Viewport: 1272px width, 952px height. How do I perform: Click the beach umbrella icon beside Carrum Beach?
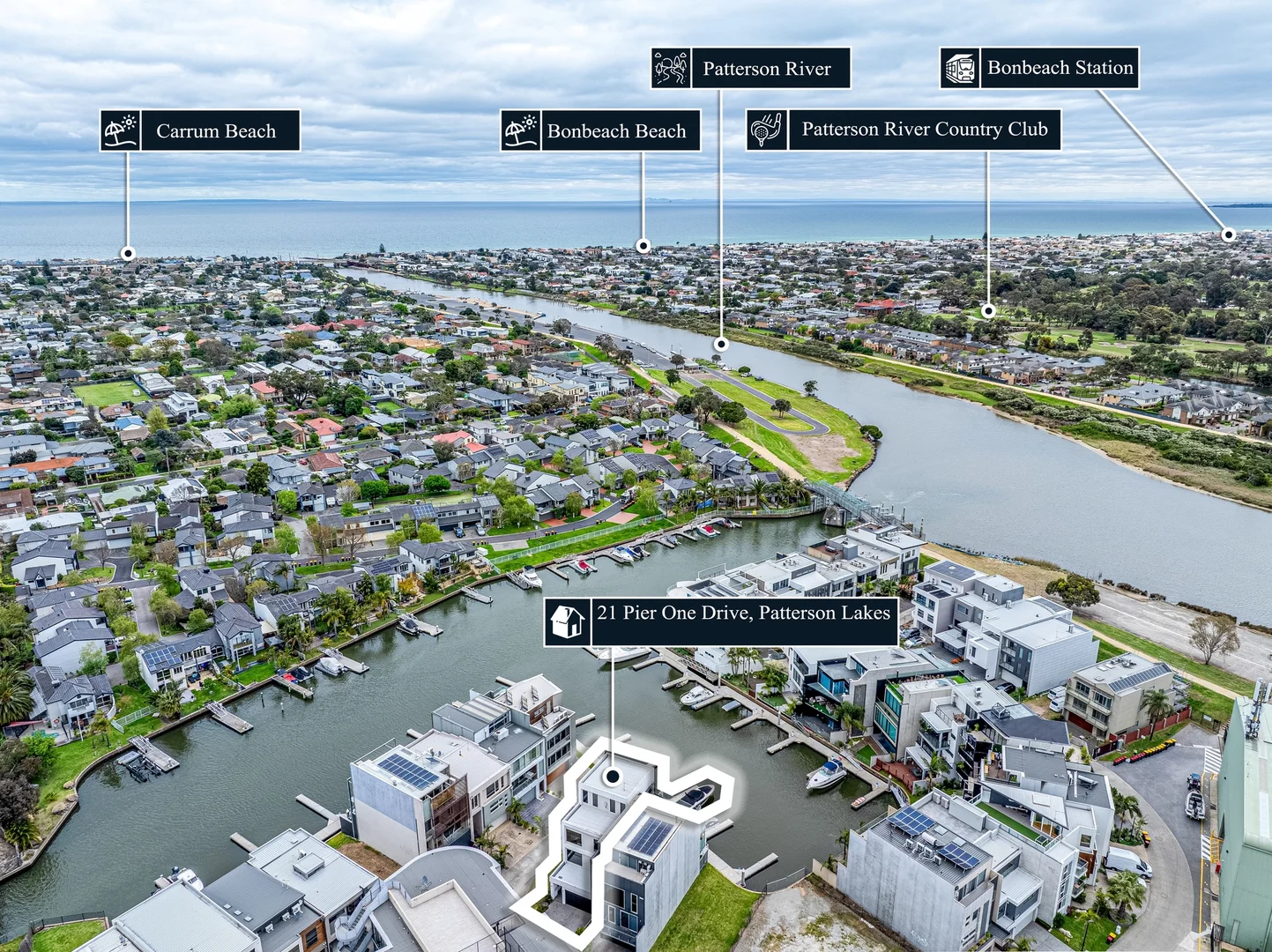[x=120, y=131]
